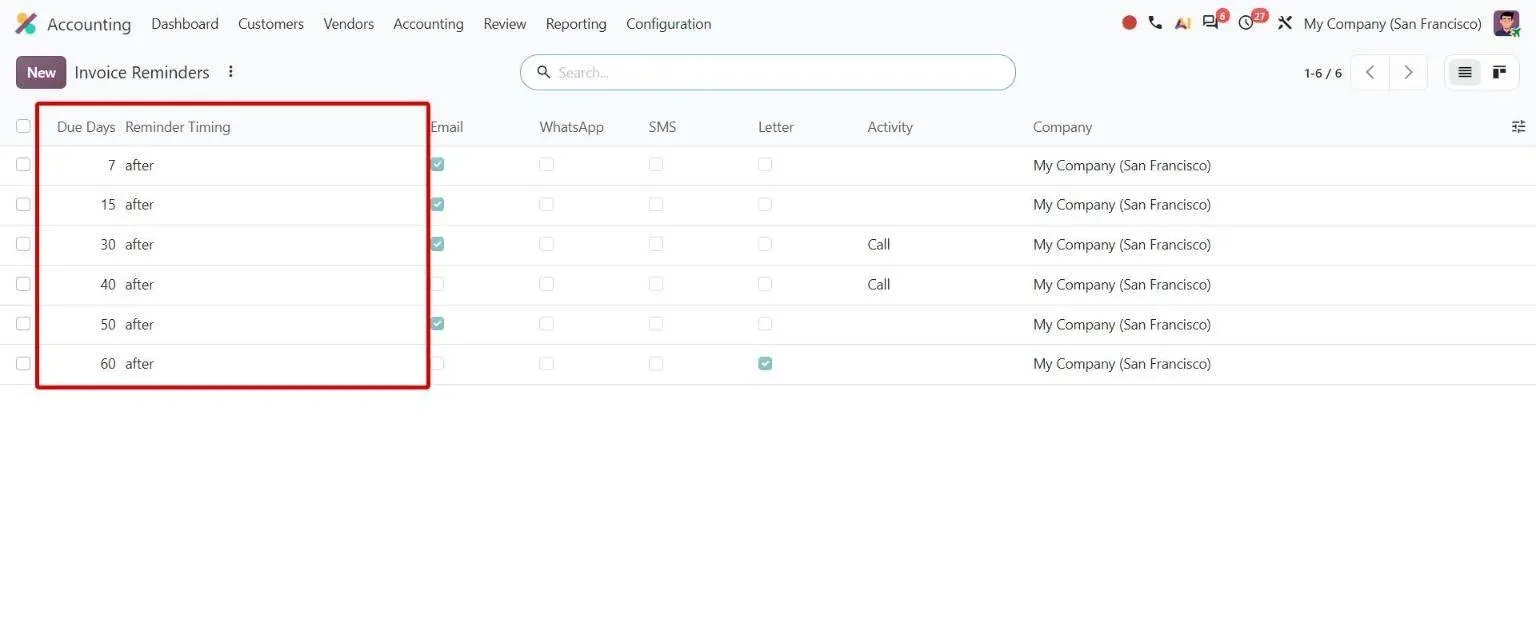Viewport: 1536px width, 639px height.
Task: Go to the previous page arrow
Action: (x=1370, y=72)
